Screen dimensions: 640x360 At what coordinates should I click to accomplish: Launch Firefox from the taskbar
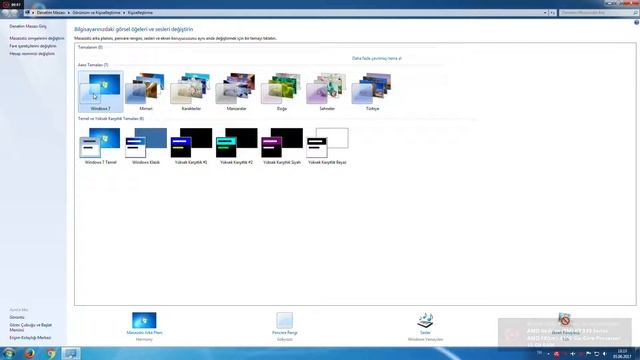(29, 353)
